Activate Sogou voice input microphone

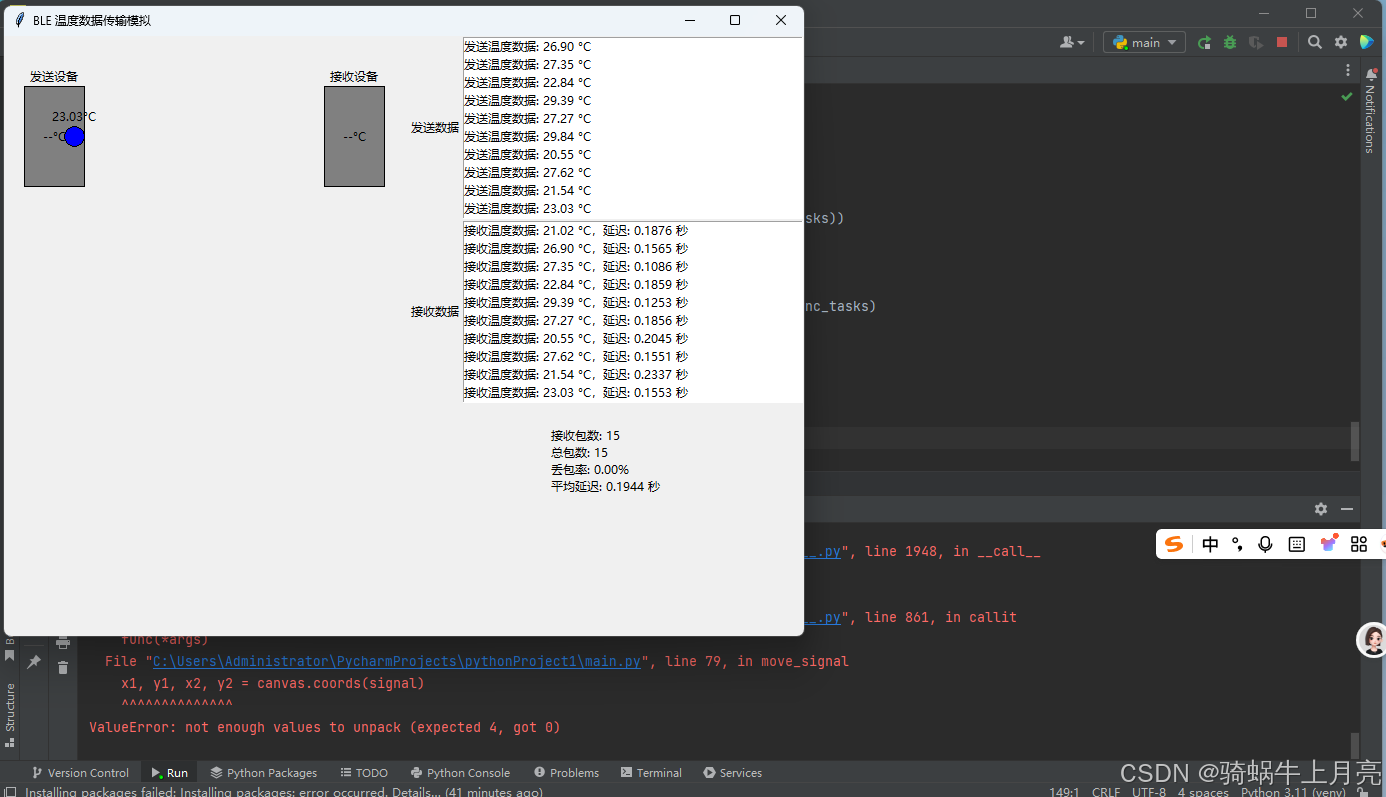tap(1265, 543)
